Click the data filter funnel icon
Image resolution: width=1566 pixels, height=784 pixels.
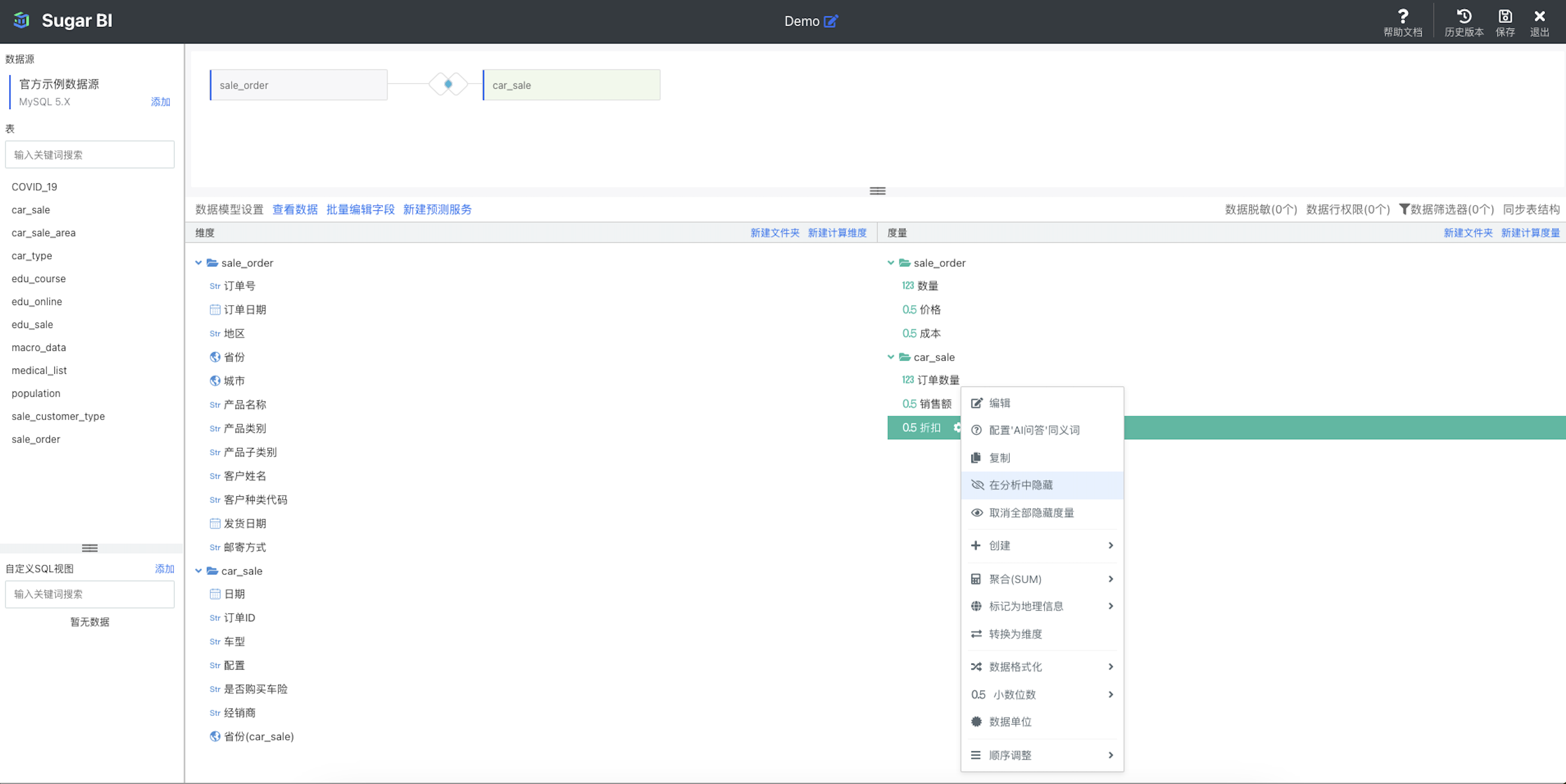click(1404, 209)
